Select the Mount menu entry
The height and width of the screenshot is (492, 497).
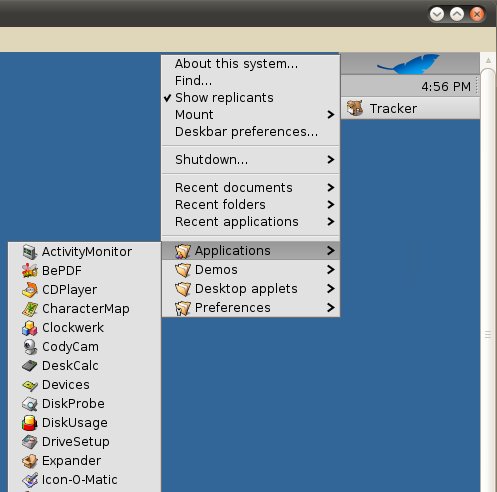(x=251, y=115)
